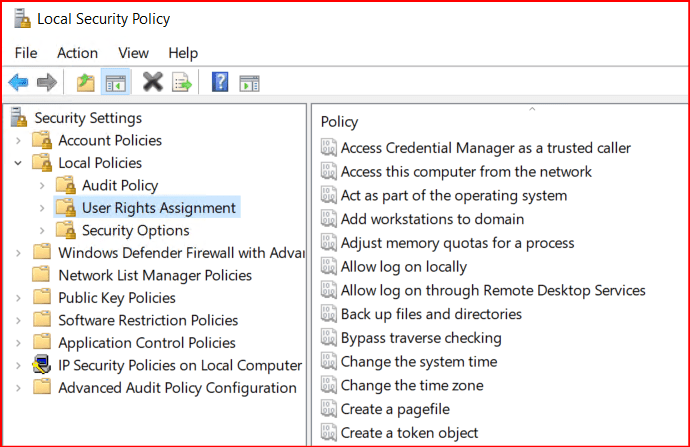Open Help via the question mark icon
This screenshot has width=690, height=447.
click(x=220, y=83)
